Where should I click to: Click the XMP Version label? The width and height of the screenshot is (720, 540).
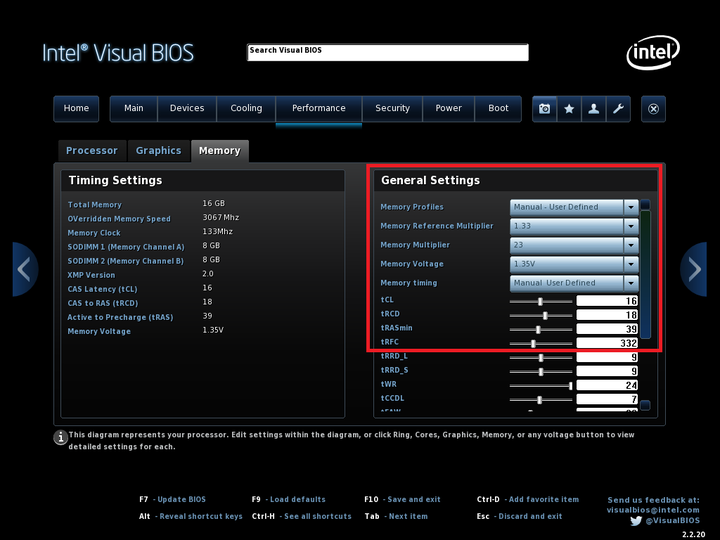91,275
